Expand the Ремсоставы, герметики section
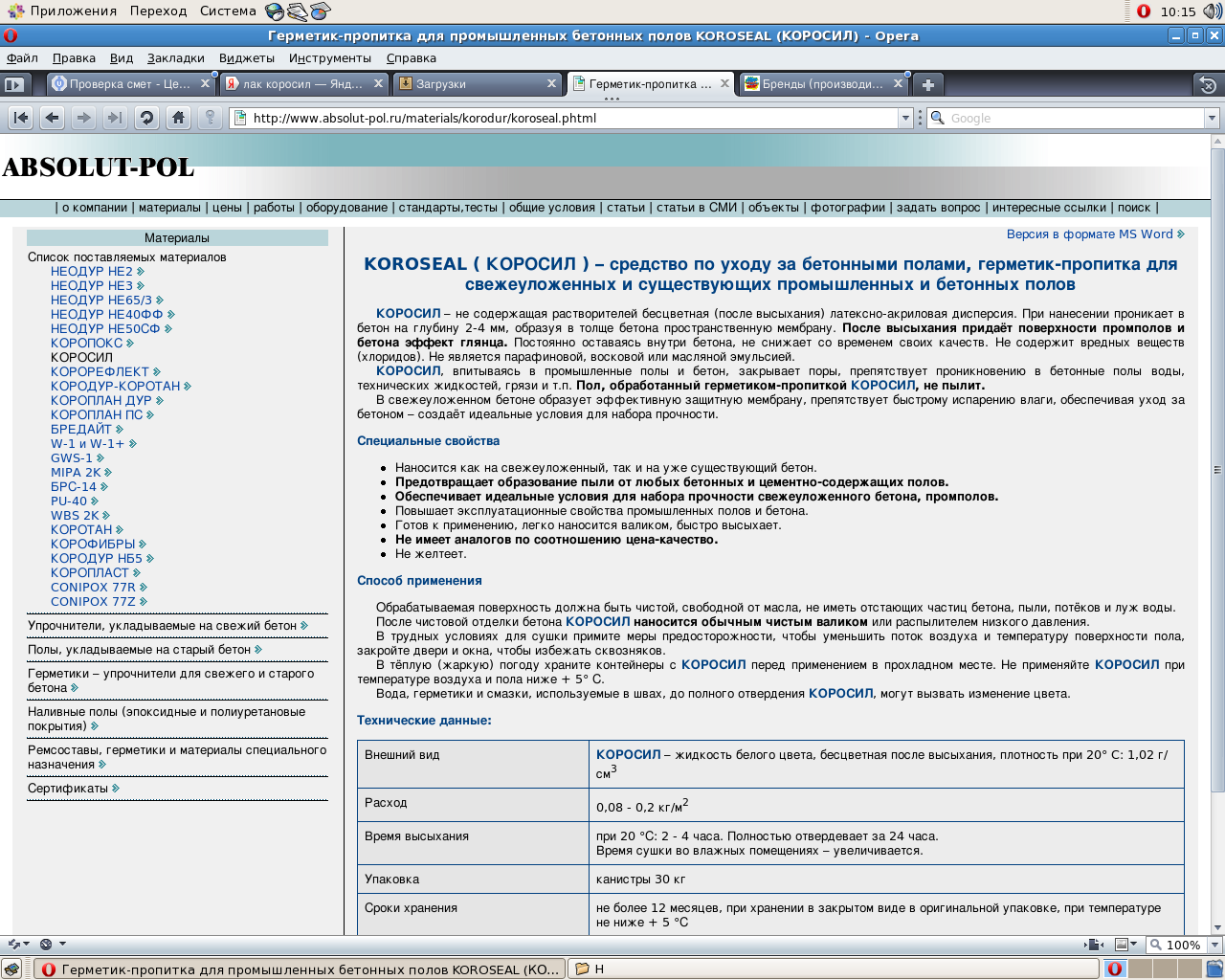The image size is (1225, 980). click(177, 757)
